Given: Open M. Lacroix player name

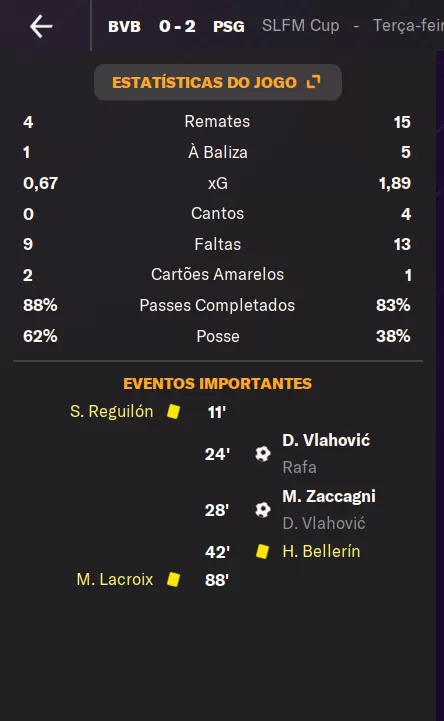Looking at the screenshot, I should coord(115,579).
